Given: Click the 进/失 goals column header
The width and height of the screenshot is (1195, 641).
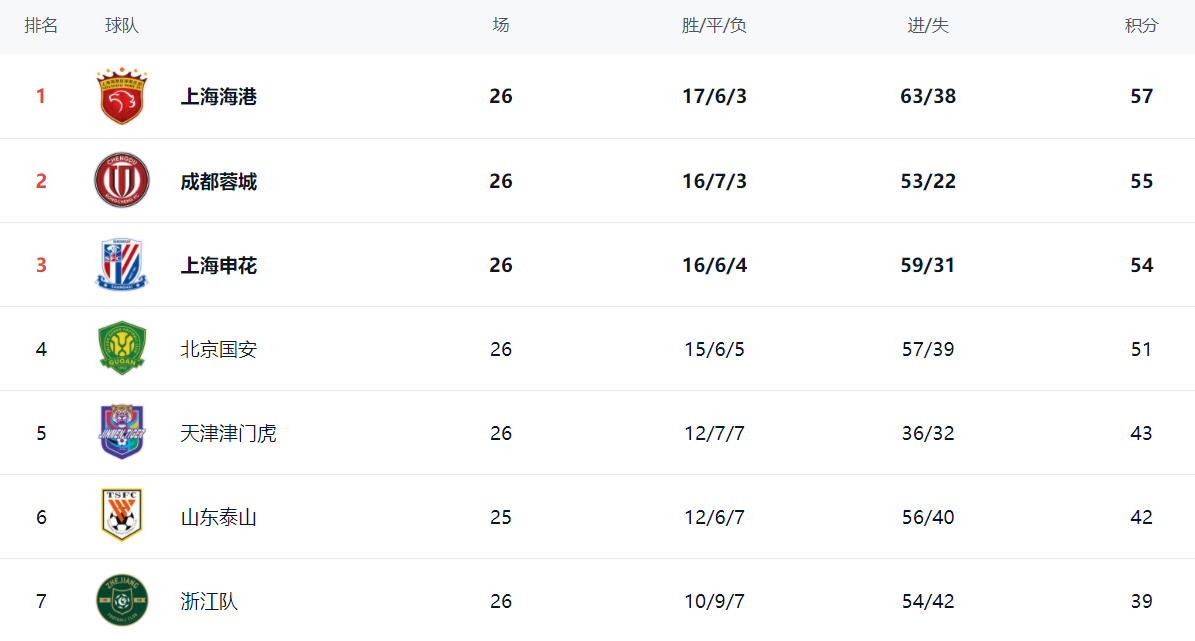Looking at the screenshot, I should 927,26.
